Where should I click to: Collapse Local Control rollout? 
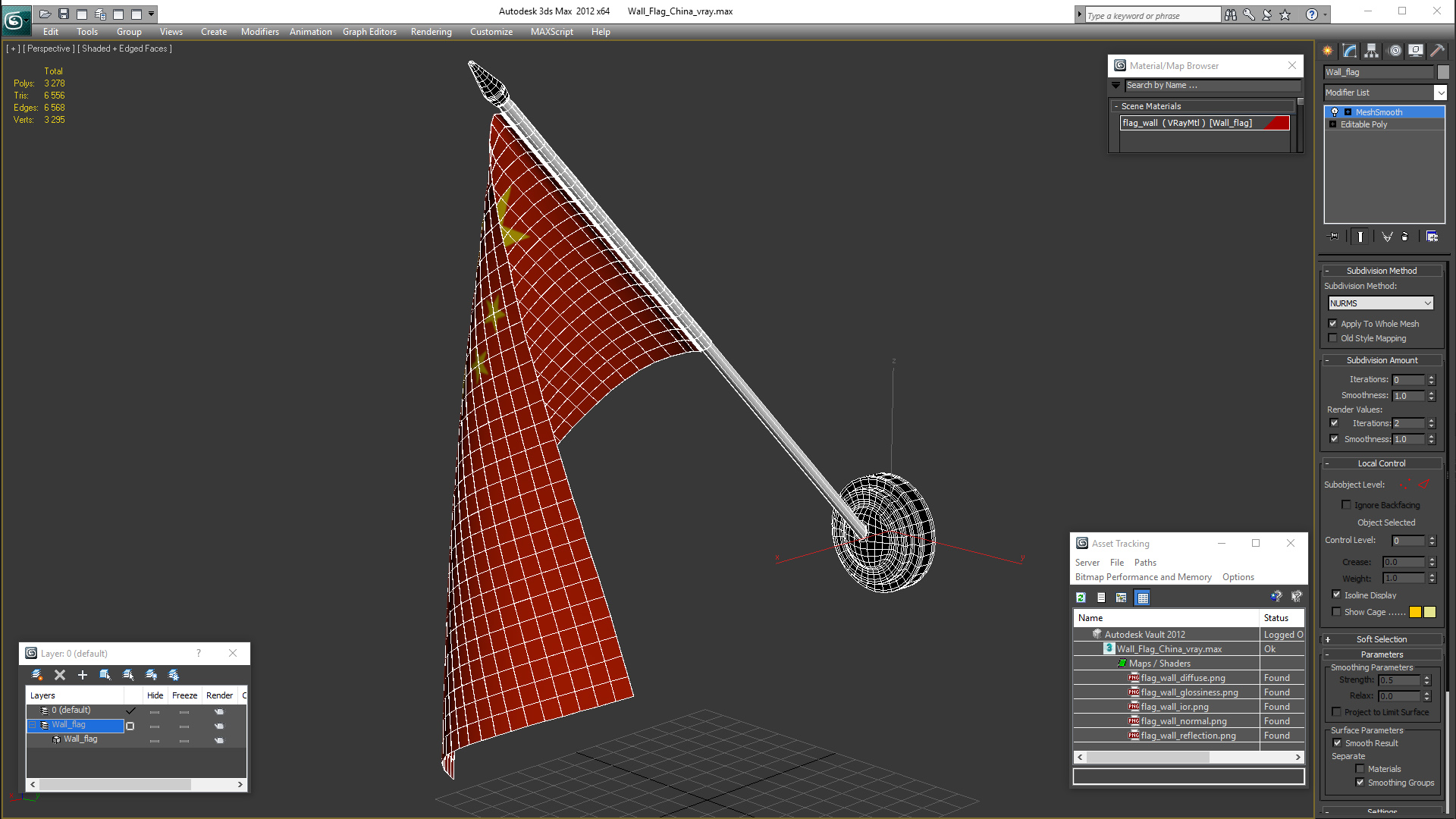click(1382, 463)
